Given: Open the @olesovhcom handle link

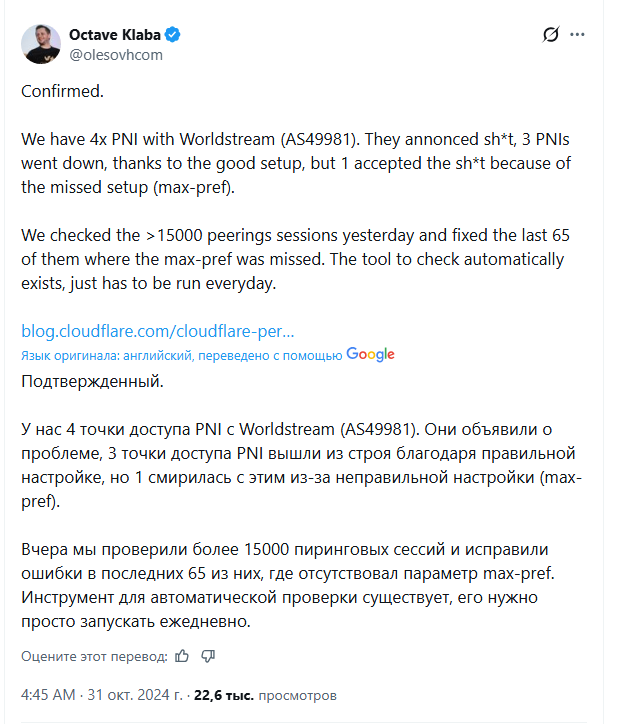Looking at the screenshot, I should click(116, 55).
